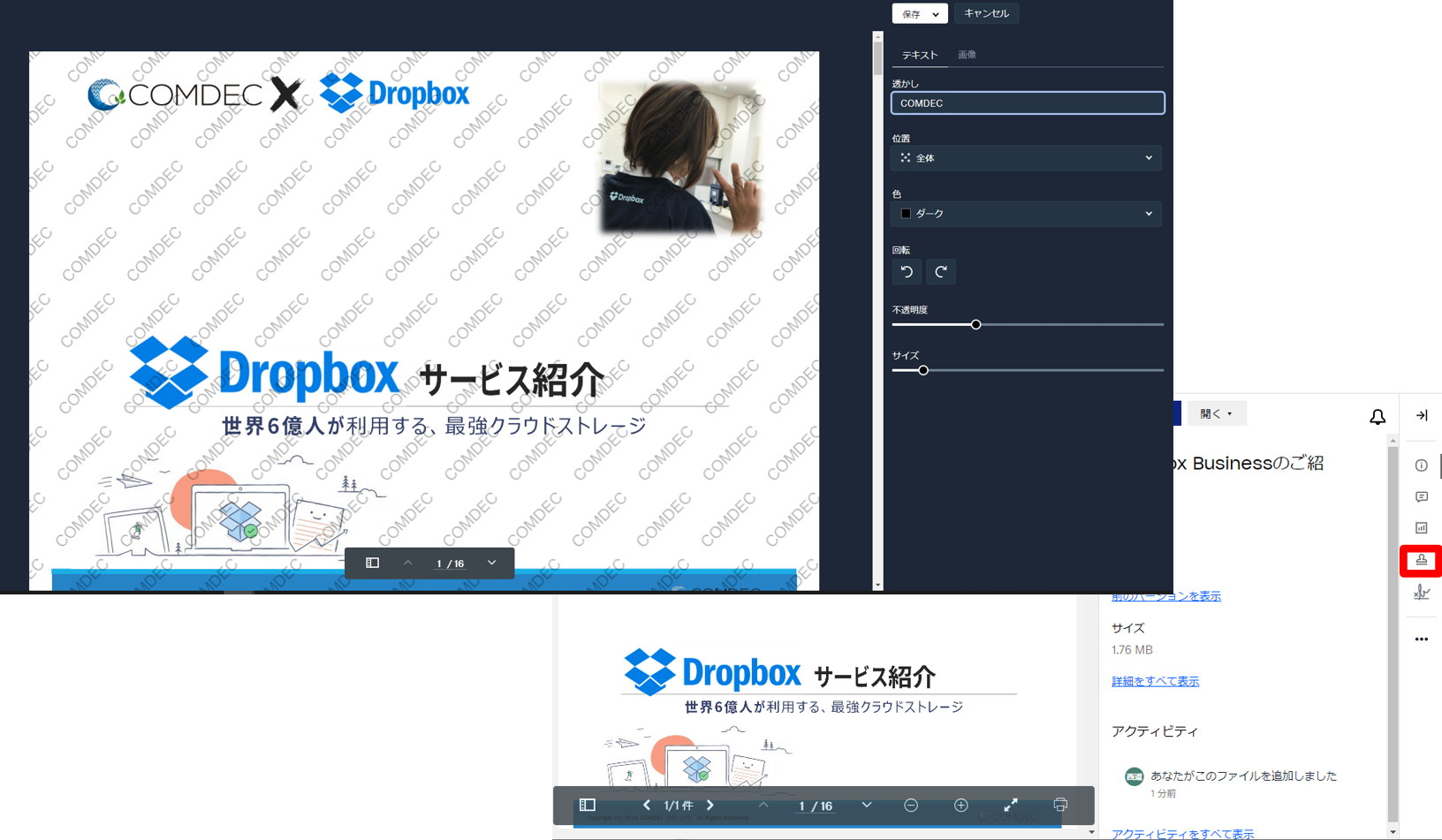Click the アクティビティ heading
Viewport: 1442px width, 840px height.
[1155, 731]
